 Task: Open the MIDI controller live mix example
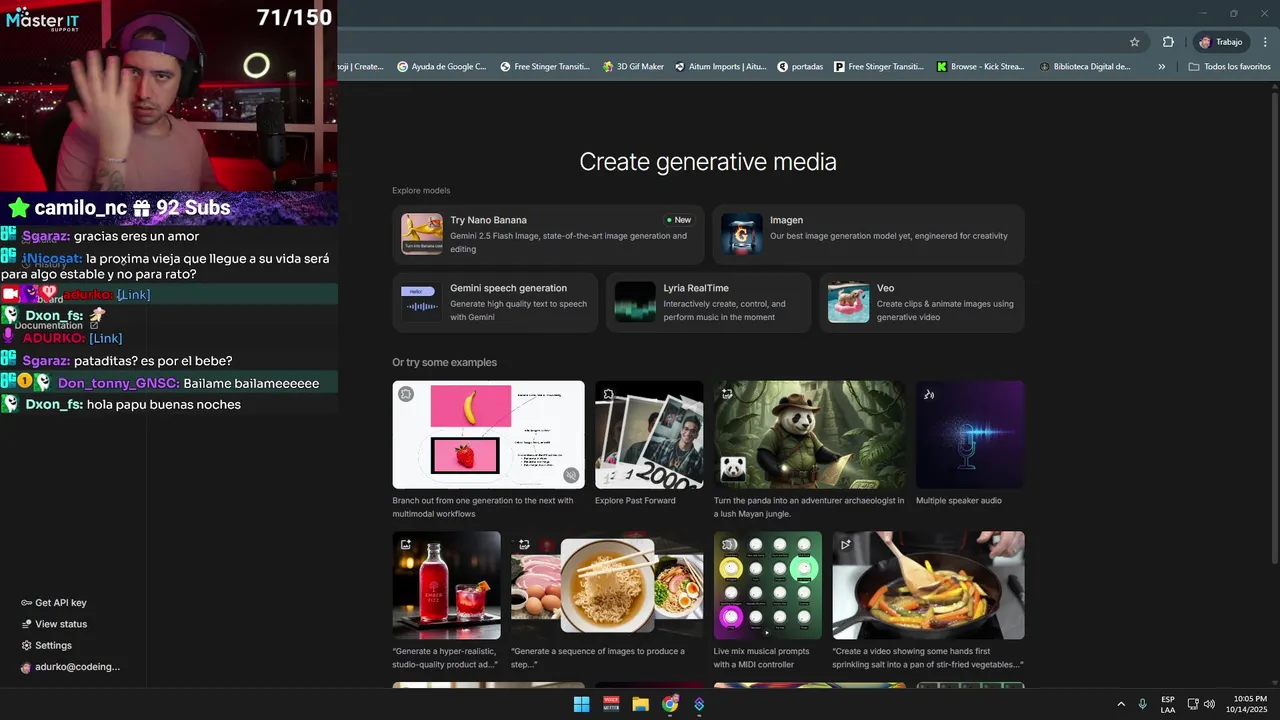tap(768, 585)
